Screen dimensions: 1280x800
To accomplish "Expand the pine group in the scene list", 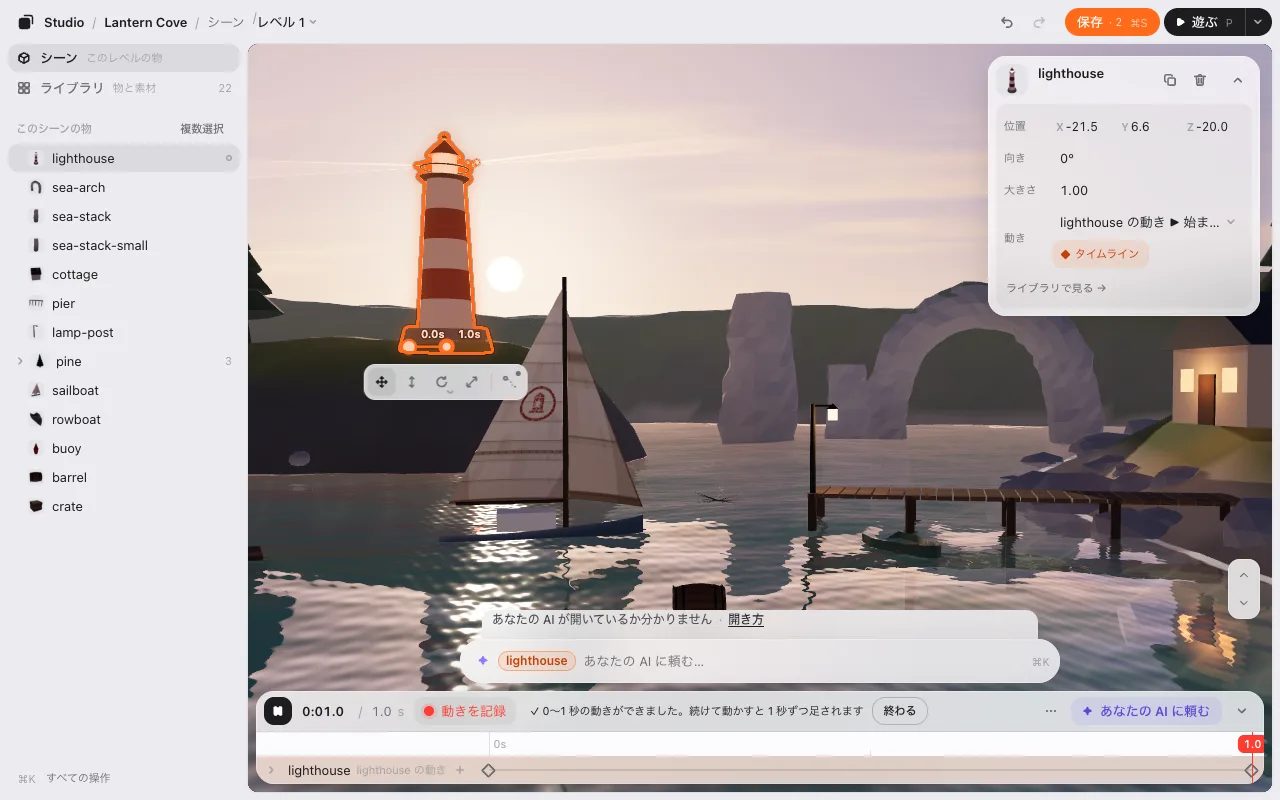I will click(x=20, y=361).
